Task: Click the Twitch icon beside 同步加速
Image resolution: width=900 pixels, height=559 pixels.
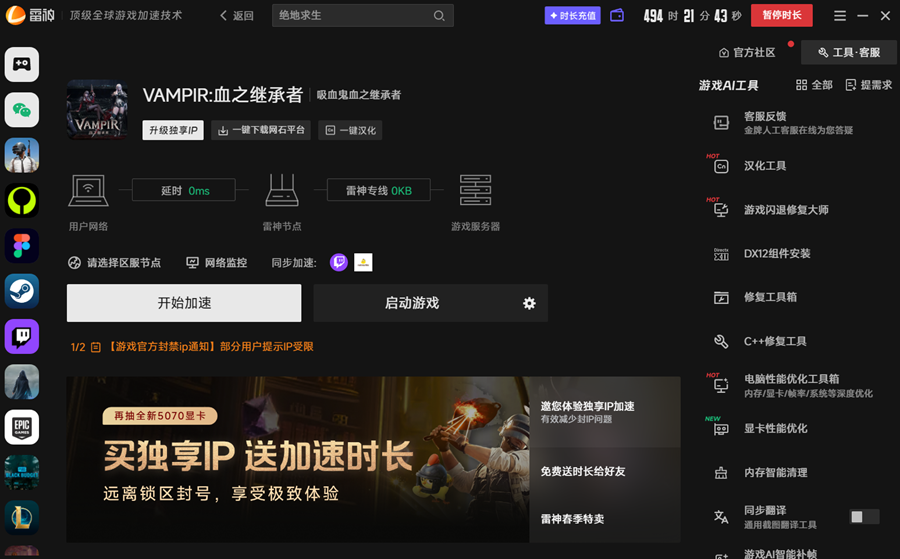Action: pyautogui.click(x=339, y=262)
